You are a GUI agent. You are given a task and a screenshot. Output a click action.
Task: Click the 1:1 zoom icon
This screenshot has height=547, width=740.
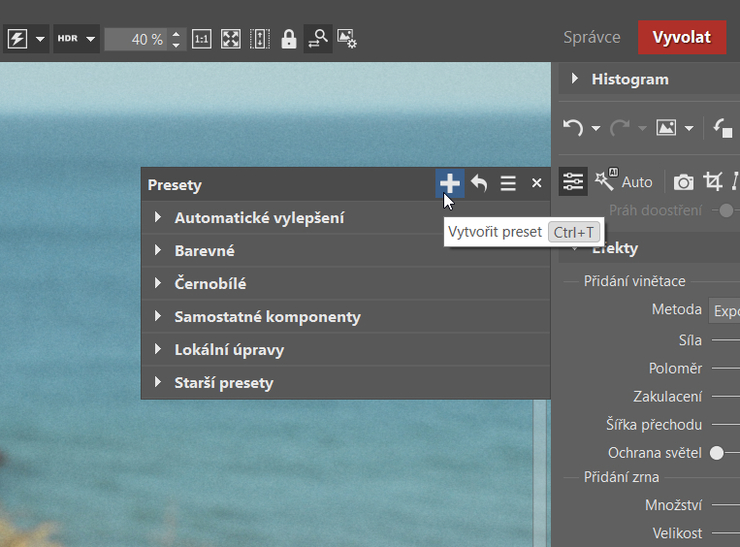tap(201, 39)
